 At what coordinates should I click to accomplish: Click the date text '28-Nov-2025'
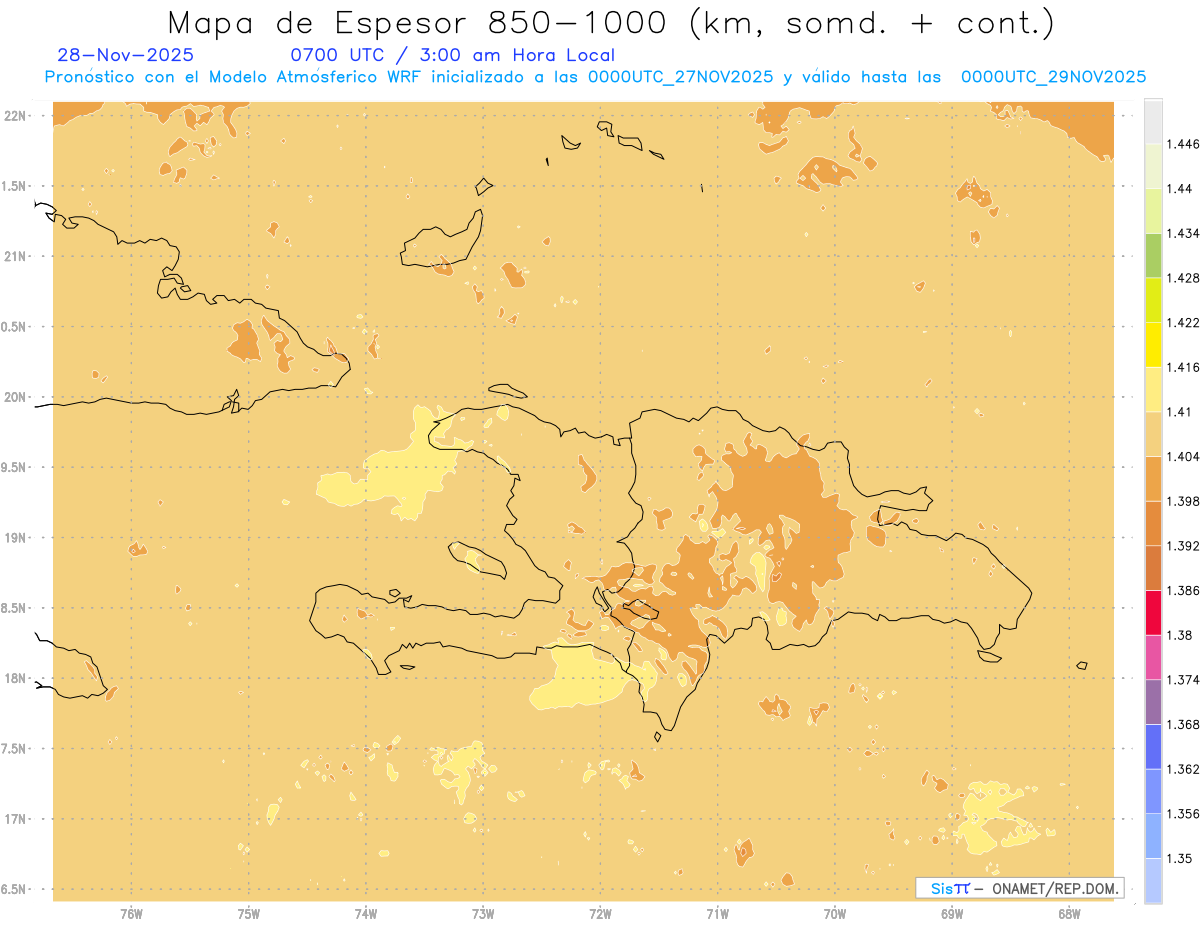pyautogui.click(x=126, y=55)
